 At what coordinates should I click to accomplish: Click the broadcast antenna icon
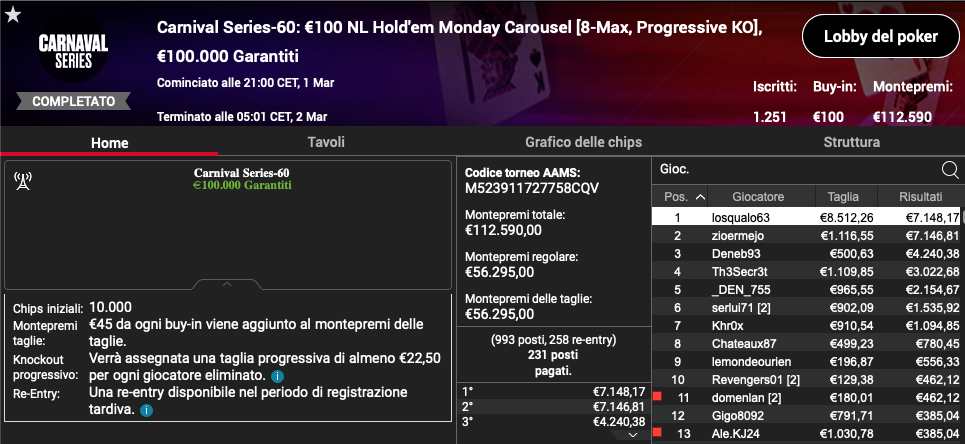click(x=23, y=181)
